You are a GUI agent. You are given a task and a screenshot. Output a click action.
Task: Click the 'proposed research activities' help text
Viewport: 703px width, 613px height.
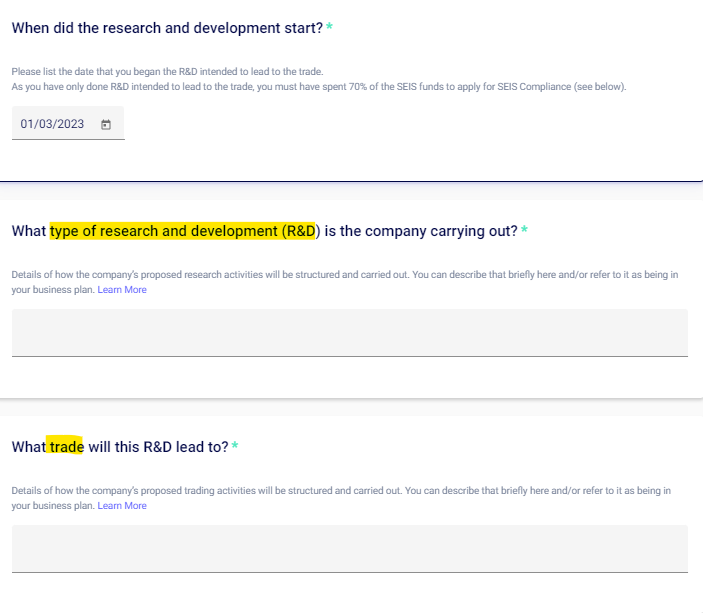[x=345, y=282]
